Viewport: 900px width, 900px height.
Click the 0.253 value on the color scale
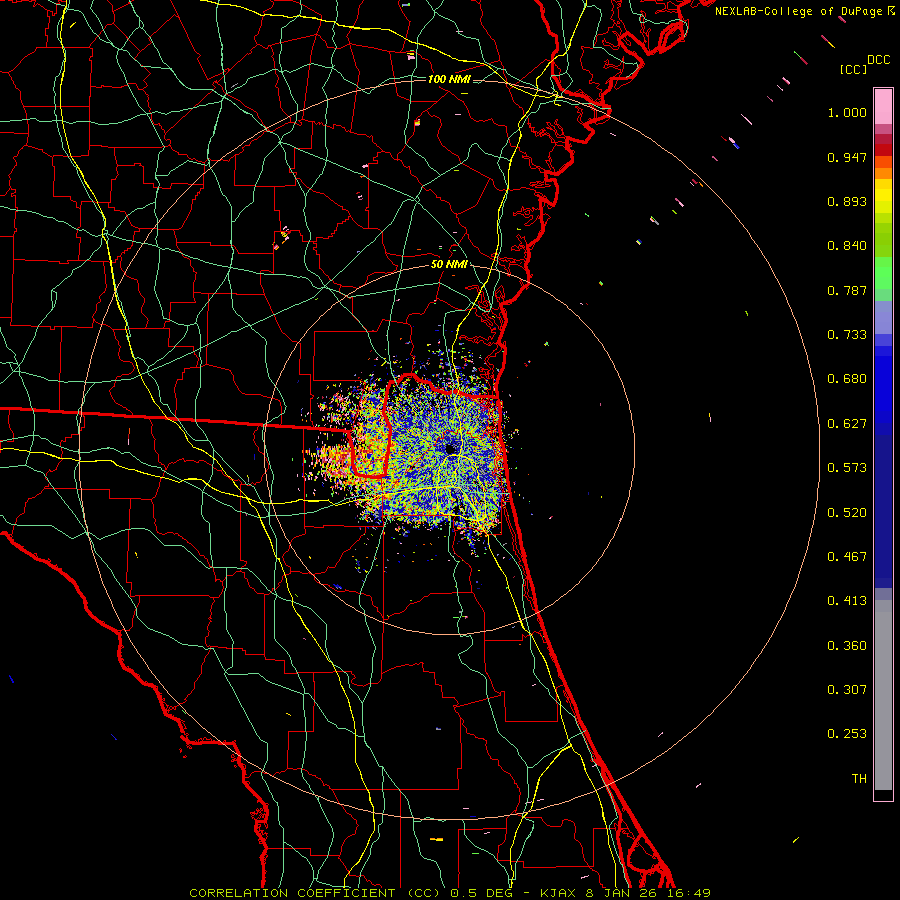[847, 734]
